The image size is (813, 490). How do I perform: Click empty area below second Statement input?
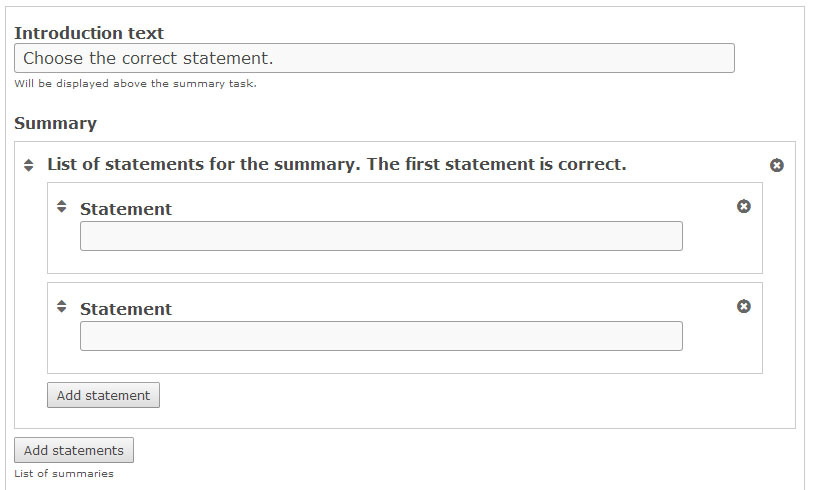coord(400,362)
